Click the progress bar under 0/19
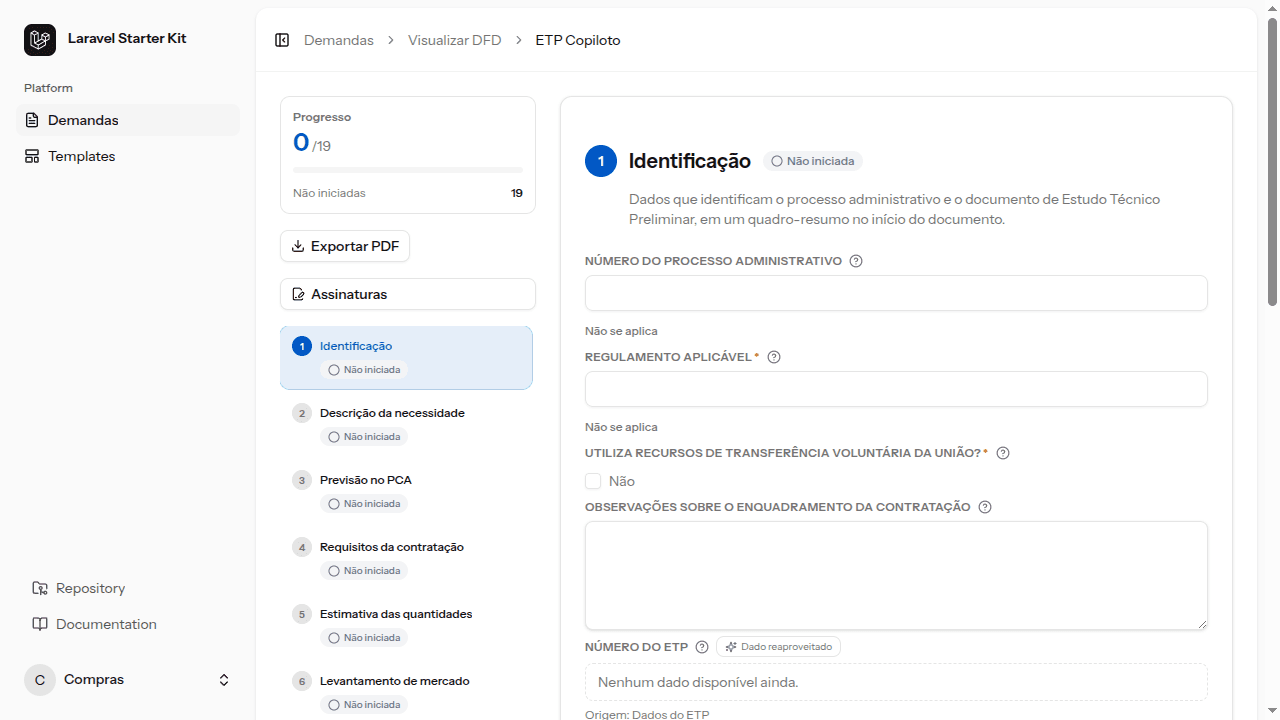This screenshot has height=720, width=1280. tap(408, 170)
